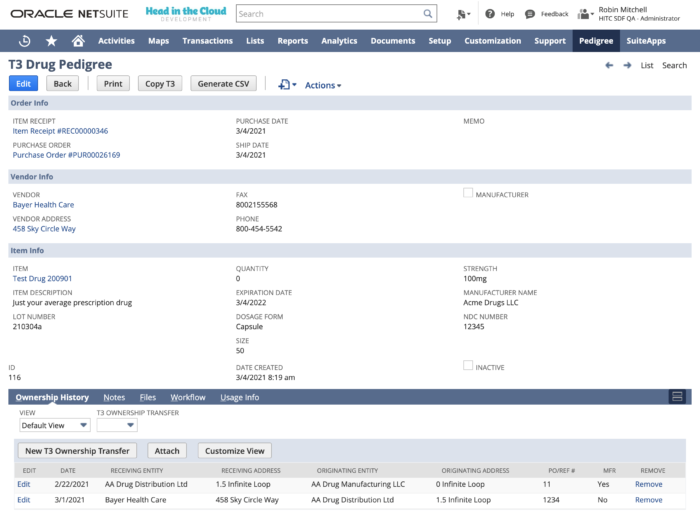Viewport: 700px width, 522px height.
Task: Click the Feedback speech bubble icon
Action: click(x=529, y=14)
